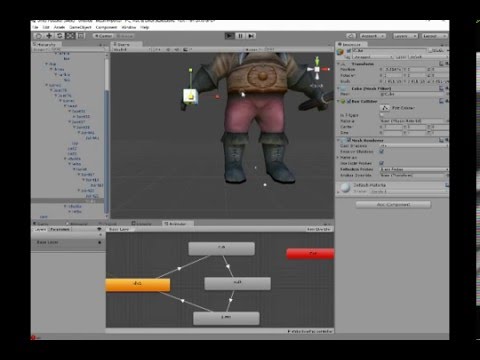Toggle scene lighting in Scene toolbar

coord(168,49)
